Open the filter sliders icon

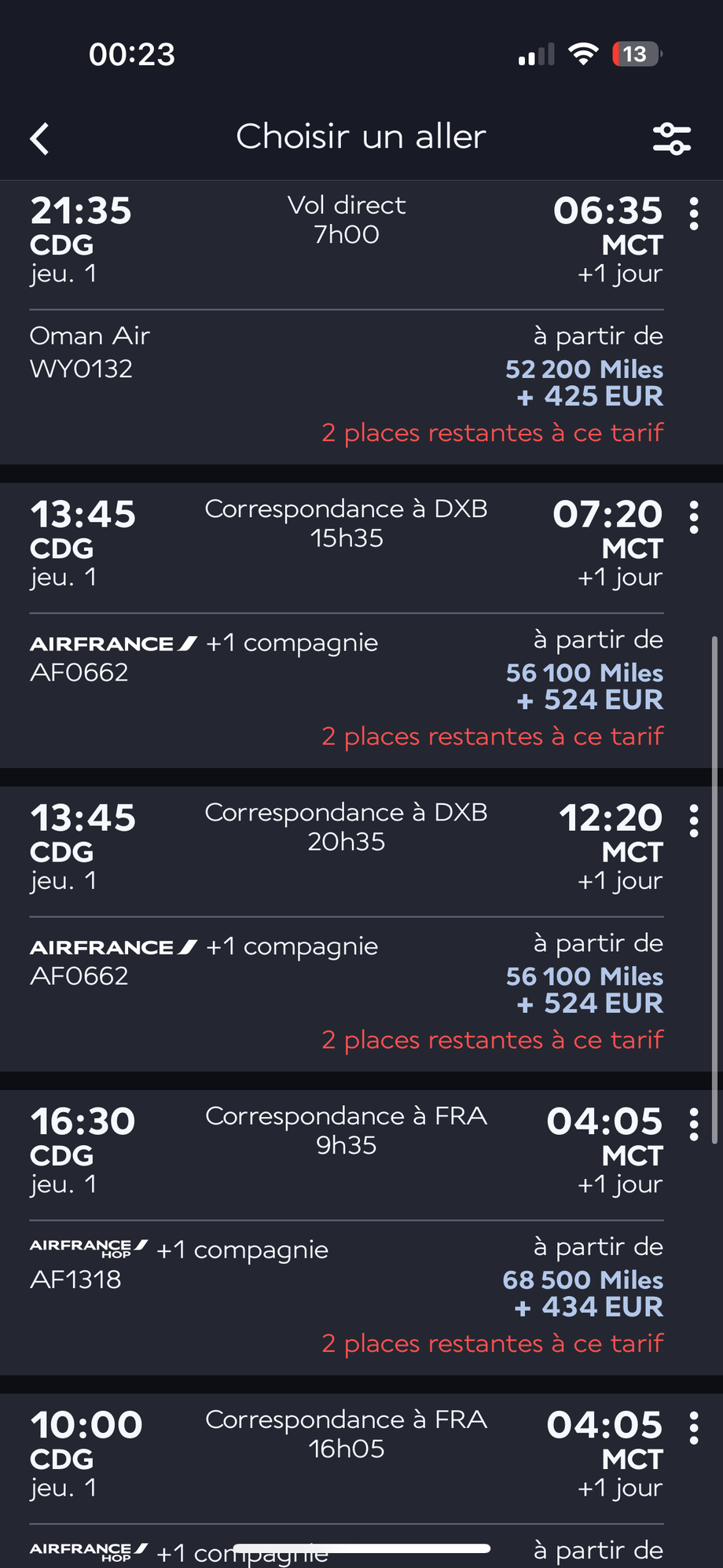672,139
